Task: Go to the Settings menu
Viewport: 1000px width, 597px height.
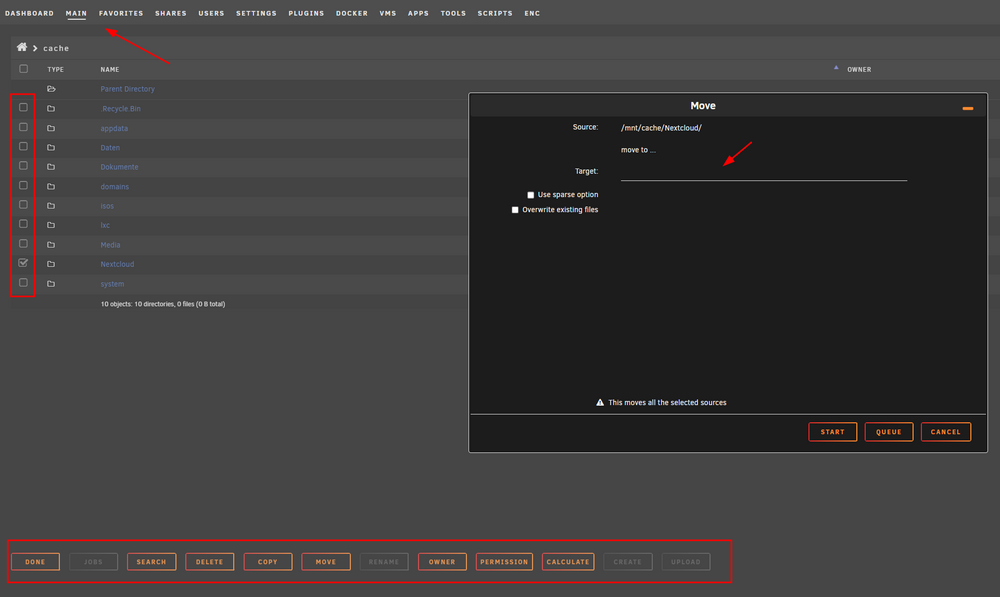Action: [256, 13]
